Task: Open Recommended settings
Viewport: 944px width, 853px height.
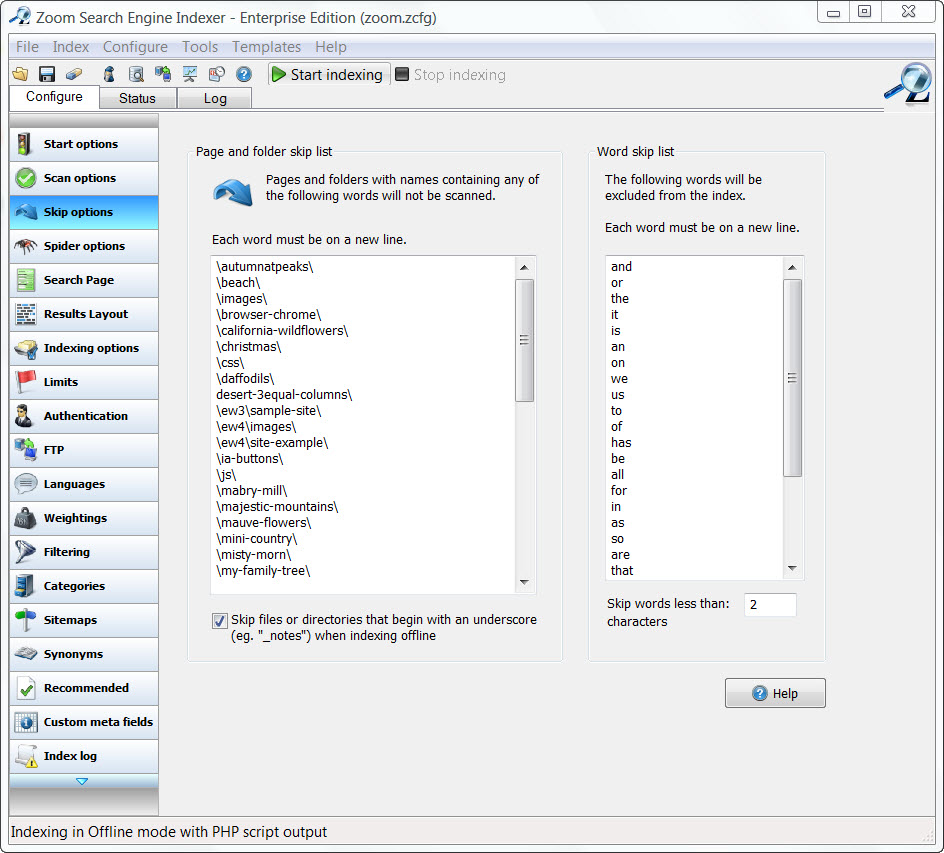Action: click(x=84, y=688)
